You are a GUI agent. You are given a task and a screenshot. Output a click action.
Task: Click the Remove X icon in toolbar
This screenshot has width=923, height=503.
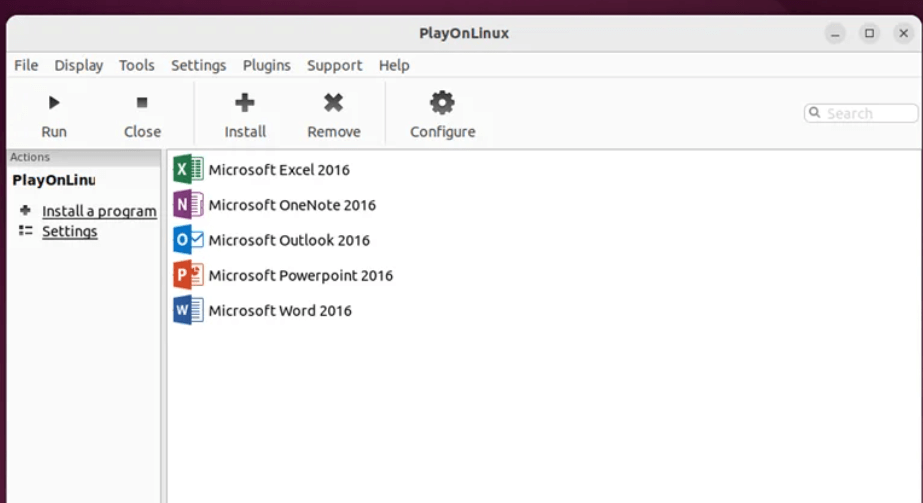[x=334, y=103]
